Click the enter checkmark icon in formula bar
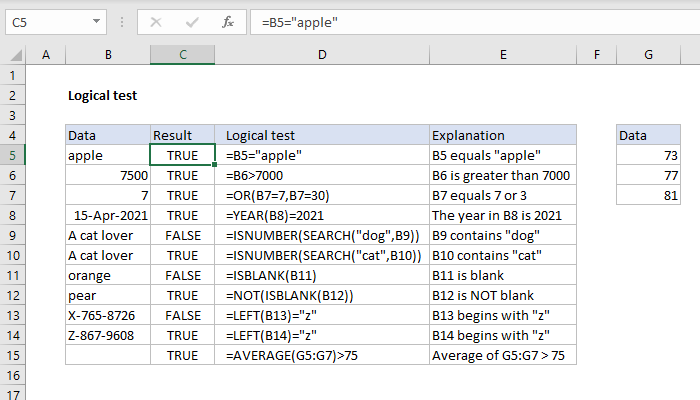The height and width of the screenshot is (400, 700). (192, 21)
